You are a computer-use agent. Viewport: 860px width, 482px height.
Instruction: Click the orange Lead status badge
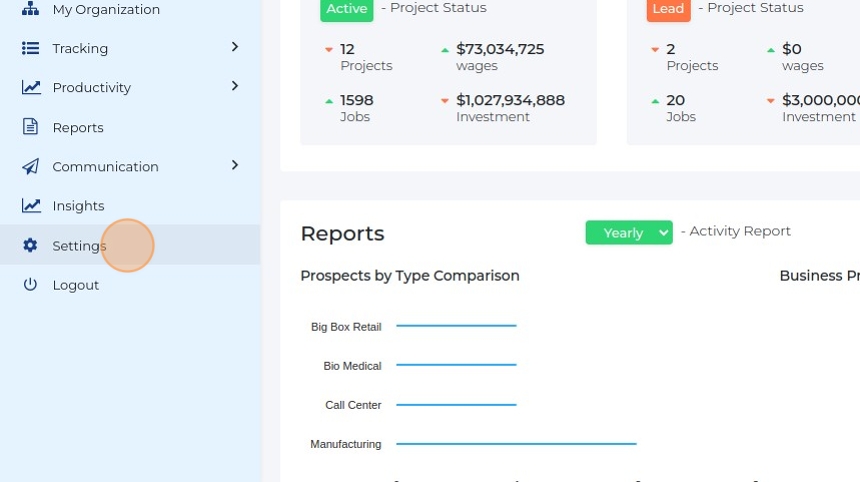coord(668,9)
